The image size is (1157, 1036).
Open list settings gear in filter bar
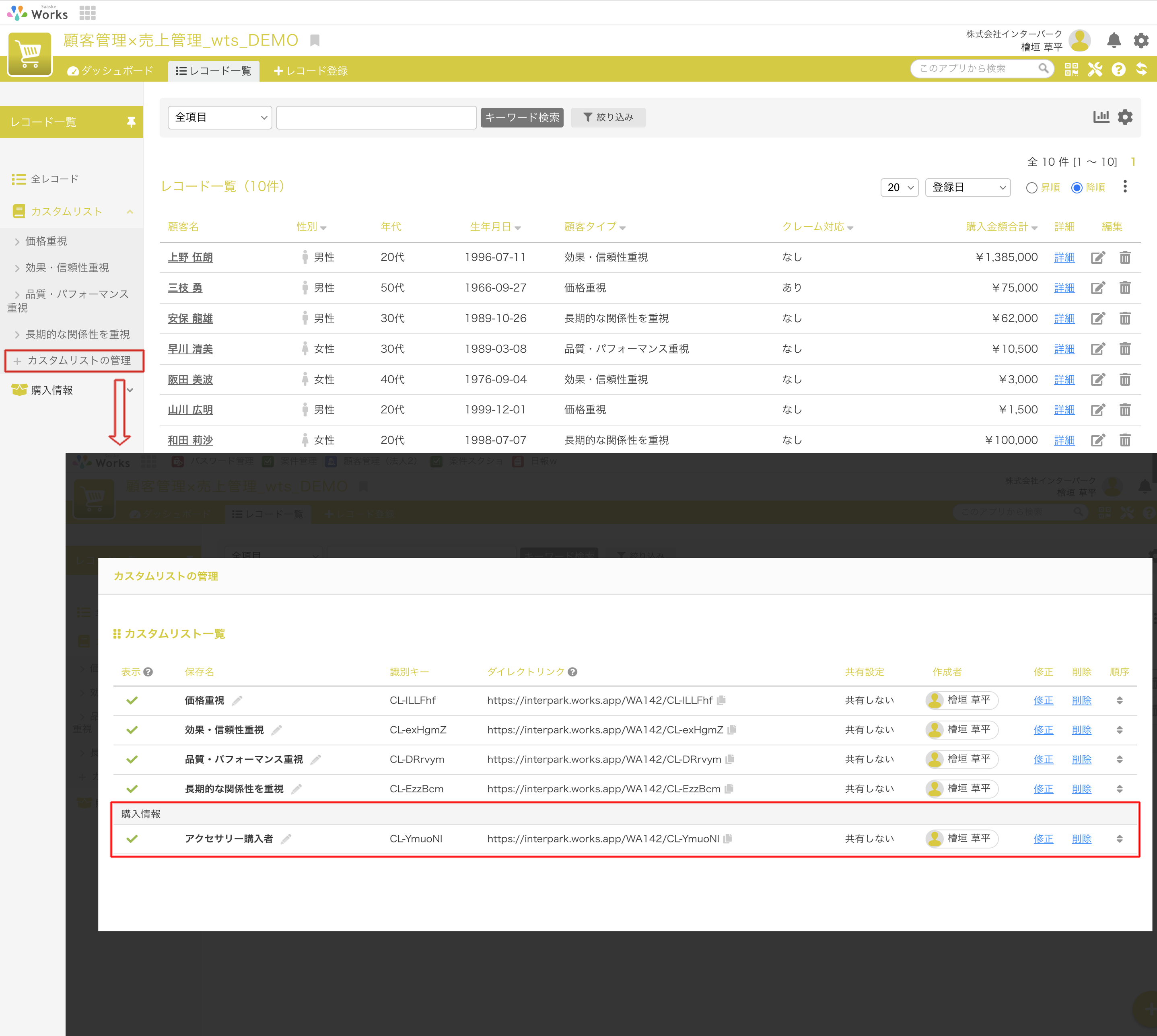click(1125, 117)
